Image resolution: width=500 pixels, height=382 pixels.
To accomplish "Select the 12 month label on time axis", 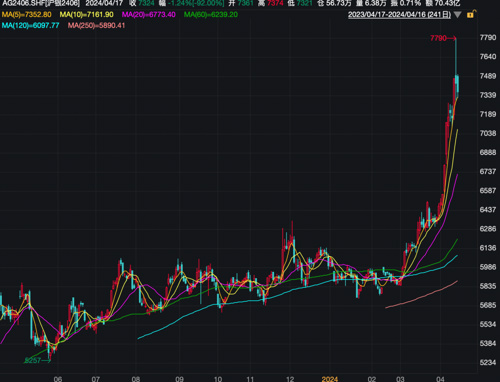I will click(x=290, y=379).
